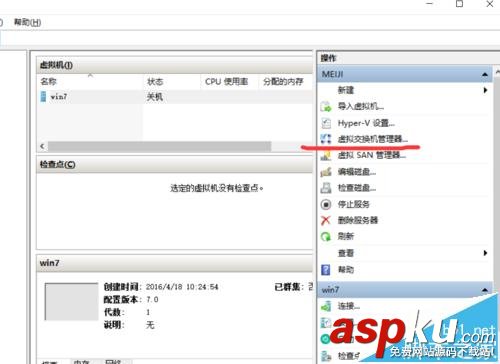Minimize the Hyper-V Manager window

click(x=430, y=4)
